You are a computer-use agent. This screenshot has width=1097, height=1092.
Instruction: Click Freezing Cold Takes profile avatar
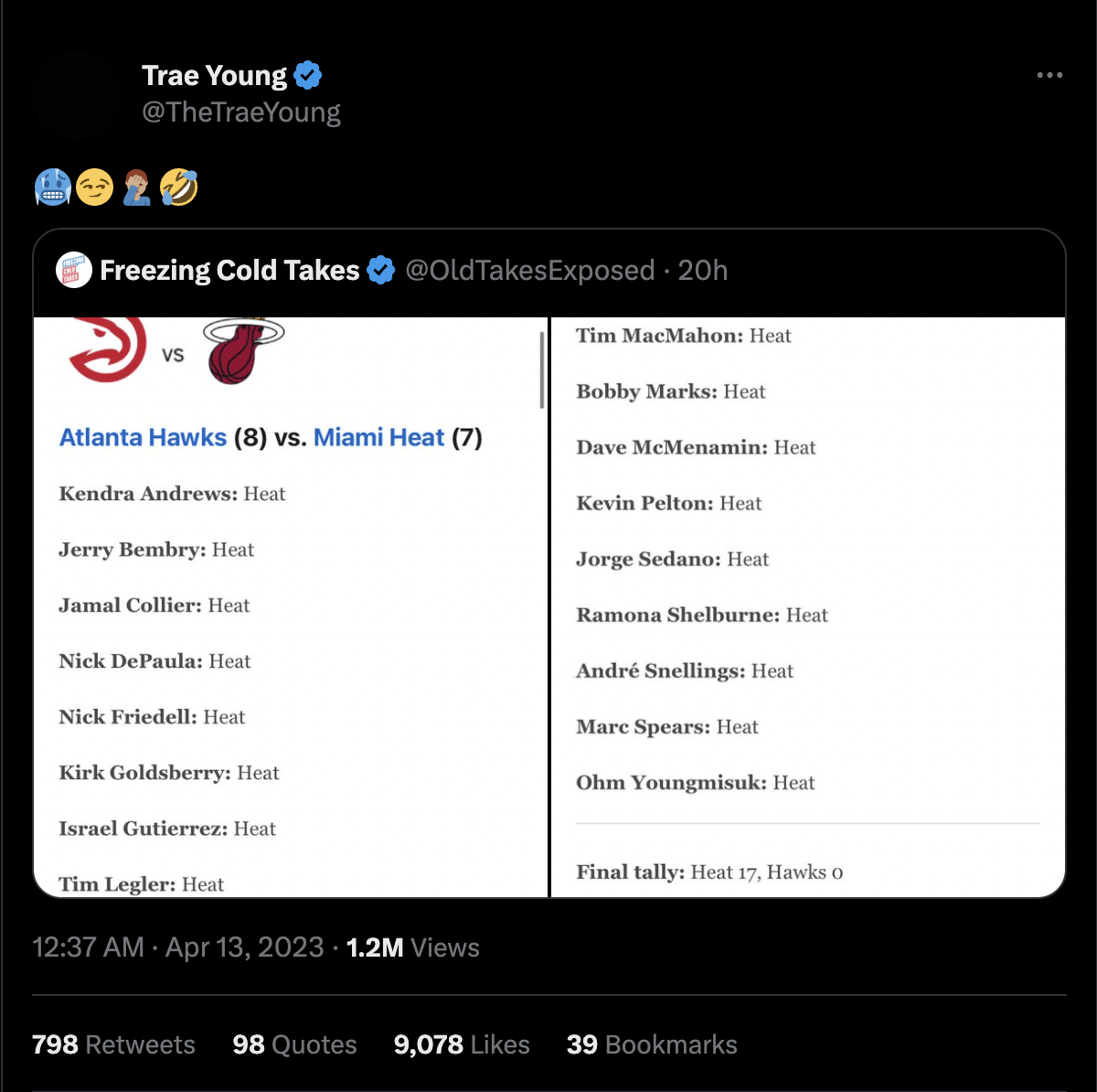click(x=74, y=271)
